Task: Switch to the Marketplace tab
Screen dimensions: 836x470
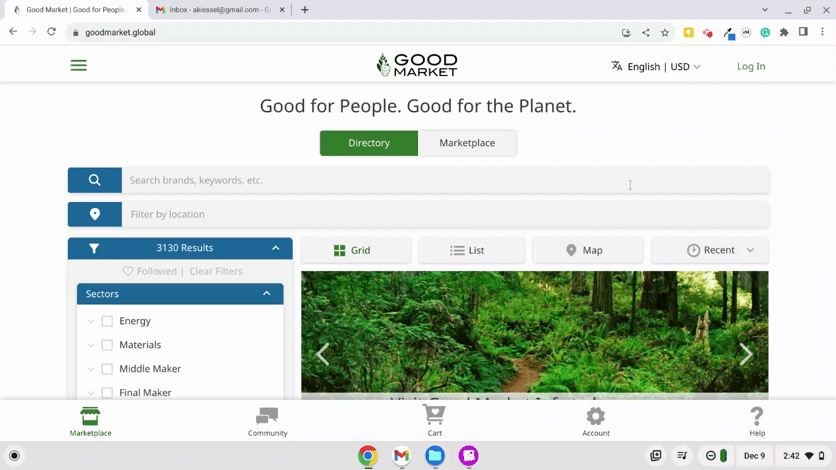Action: point(467,143)
